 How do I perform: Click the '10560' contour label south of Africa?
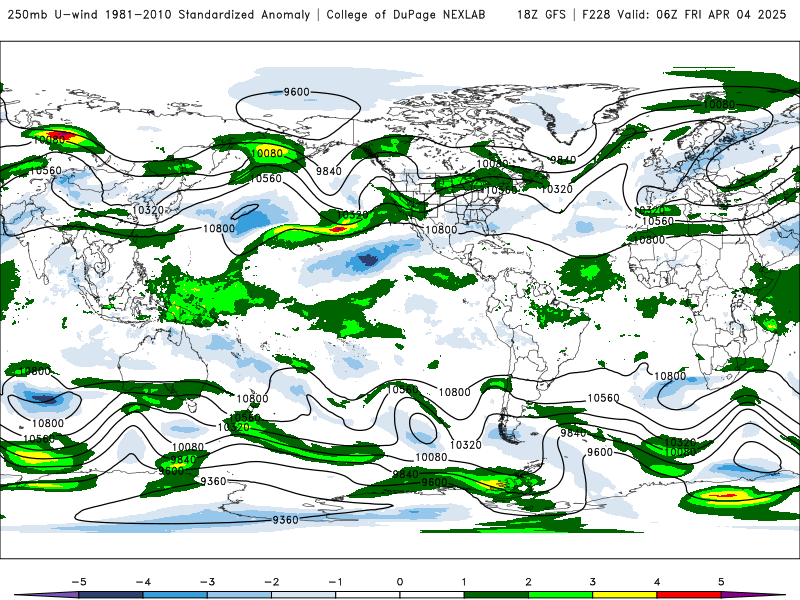[x=603, y=397]
